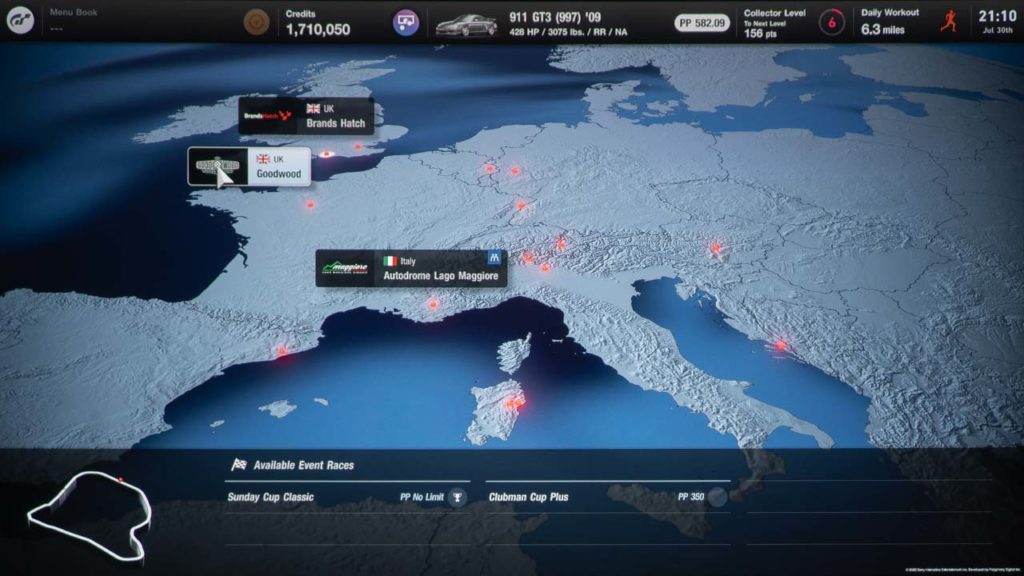
Task: Select the track marker on Spain's coast
Action: (282, 351)
